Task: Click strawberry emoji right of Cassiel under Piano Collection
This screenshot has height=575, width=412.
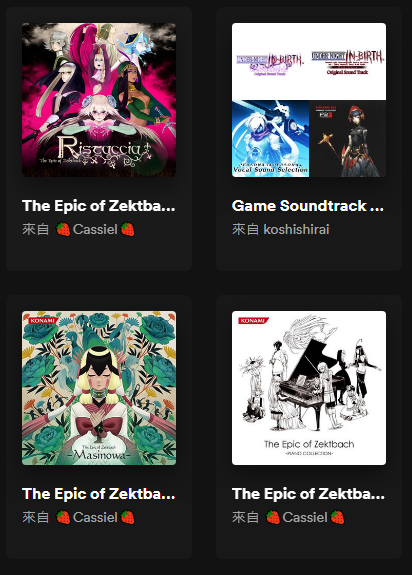Action: point(337,517)
